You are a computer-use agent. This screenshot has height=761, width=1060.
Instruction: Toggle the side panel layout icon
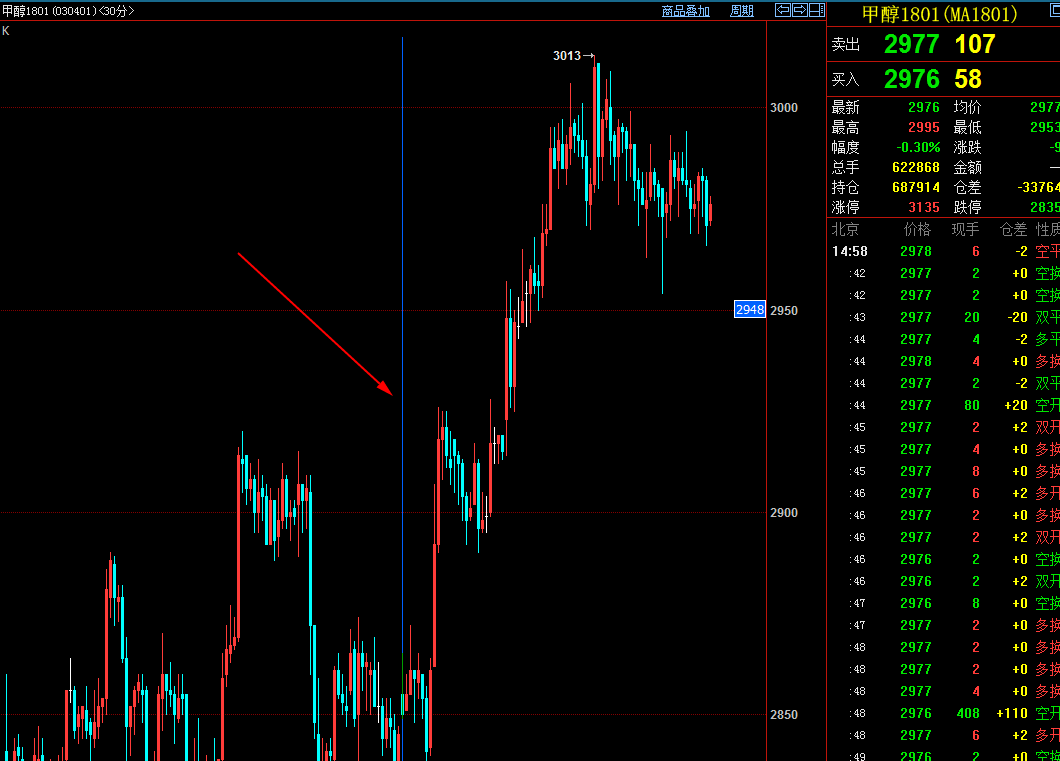(816, 10)
